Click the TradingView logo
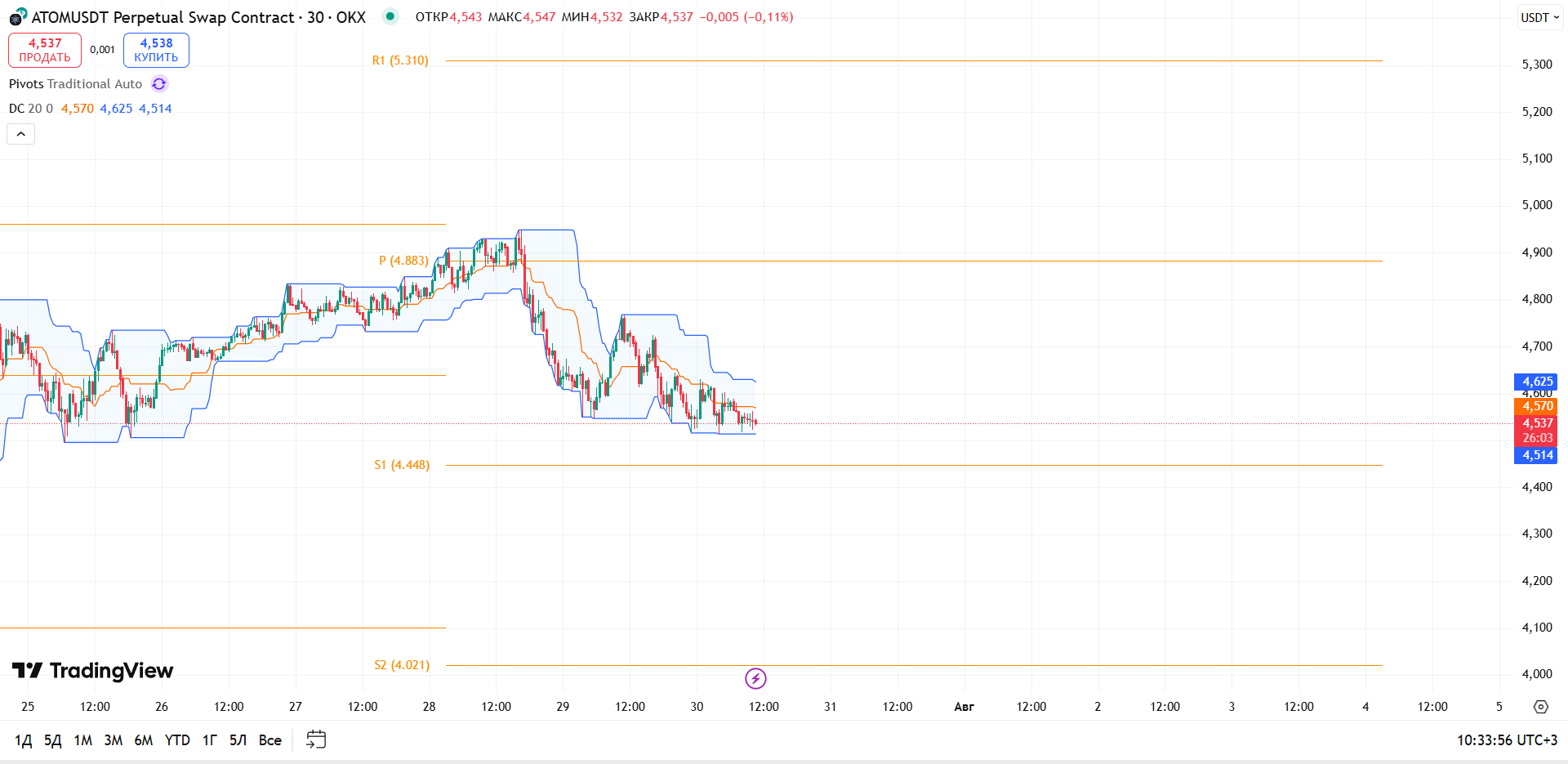This screenshot has height=764, width=1568. coord(92,671)
